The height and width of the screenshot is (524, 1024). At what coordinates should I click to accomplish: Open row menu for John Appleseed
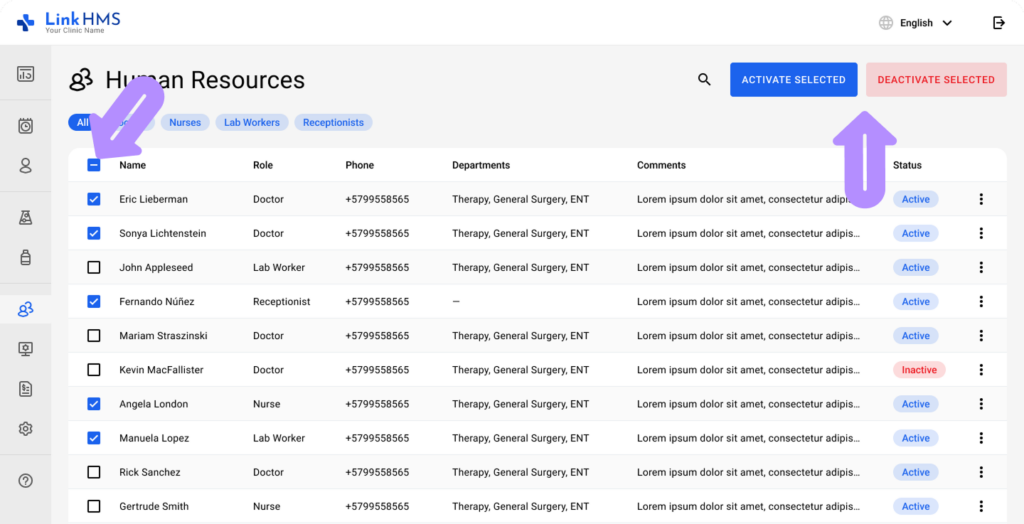coord(981,267)
